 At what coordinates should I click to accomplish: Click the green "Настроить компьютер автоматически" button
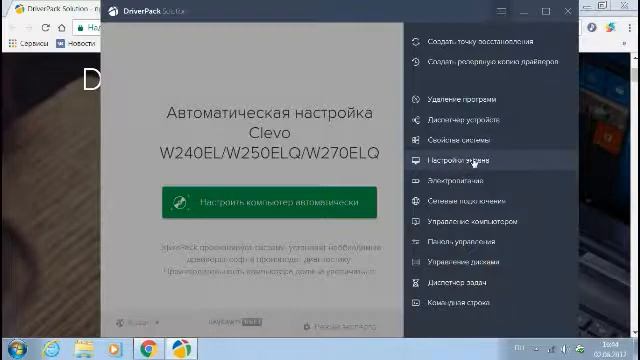pos(269,202)
